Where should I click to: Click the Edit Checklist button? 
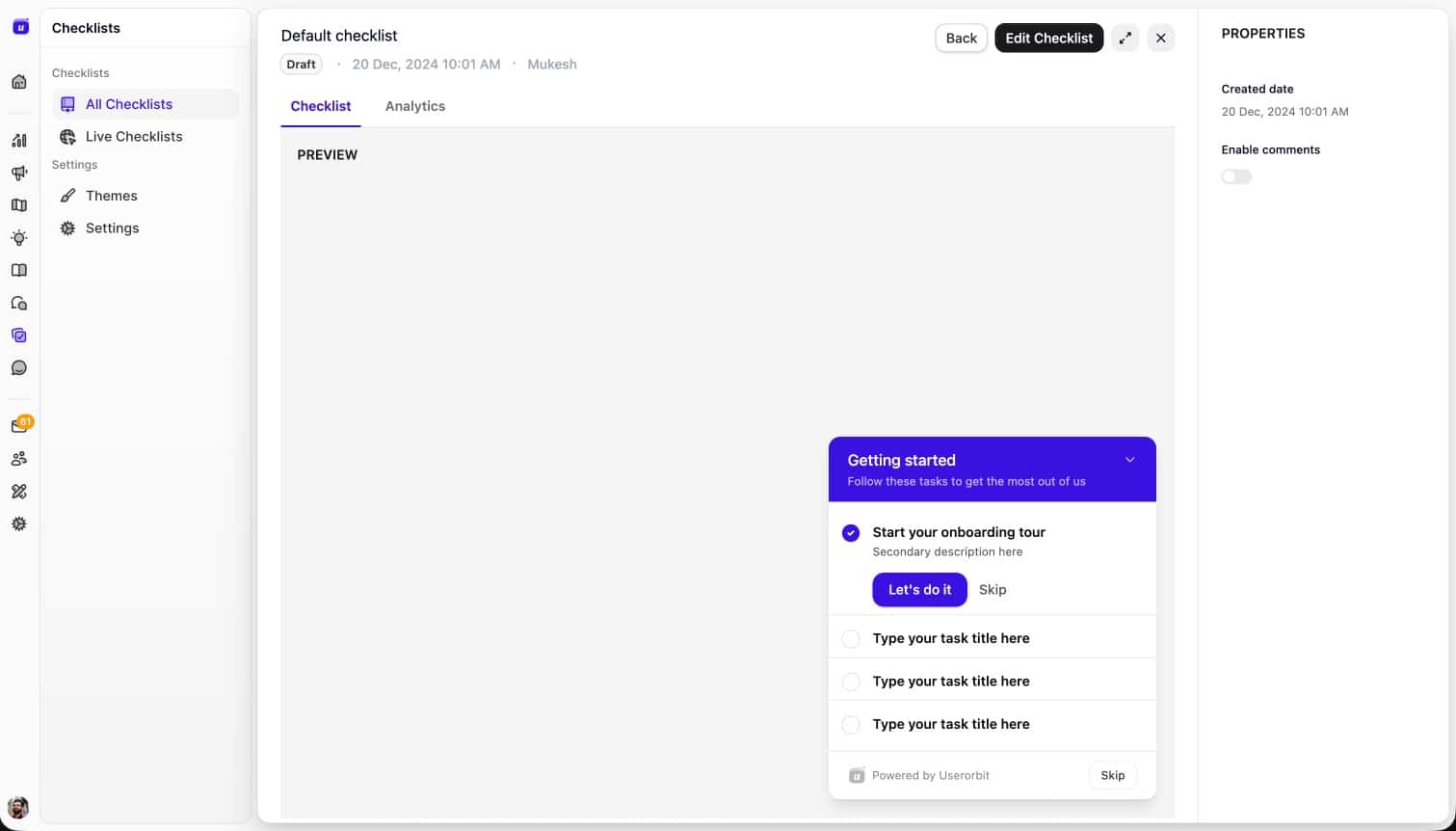pyautogui.click(x=1049, y=38)
